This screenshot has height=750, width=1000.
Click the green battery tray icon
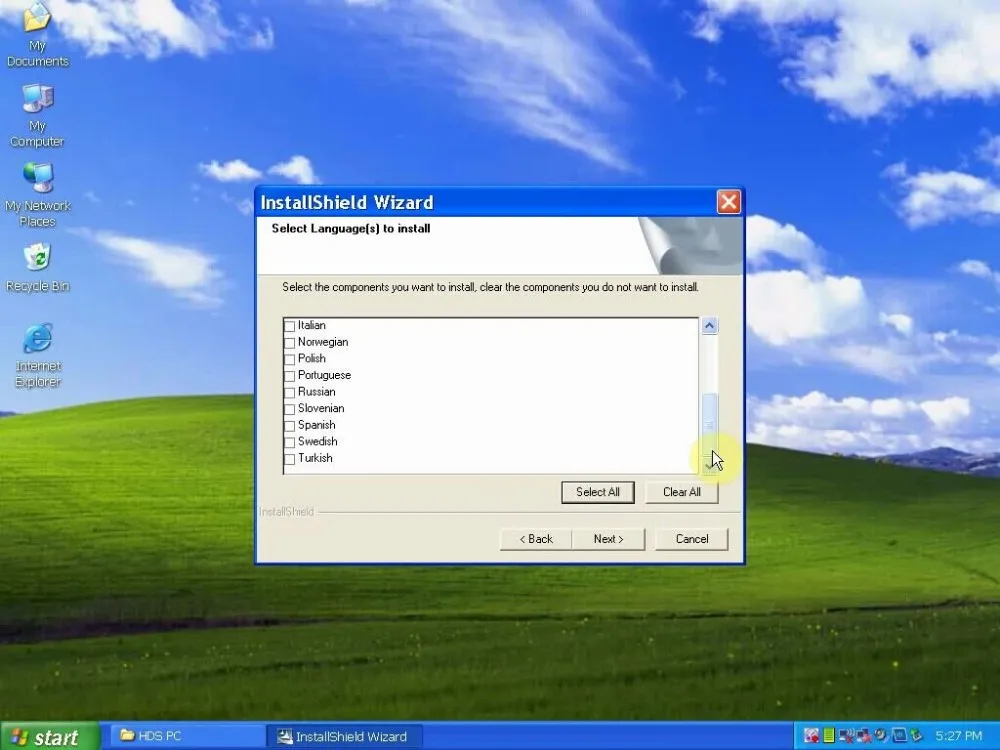[828, 735]
